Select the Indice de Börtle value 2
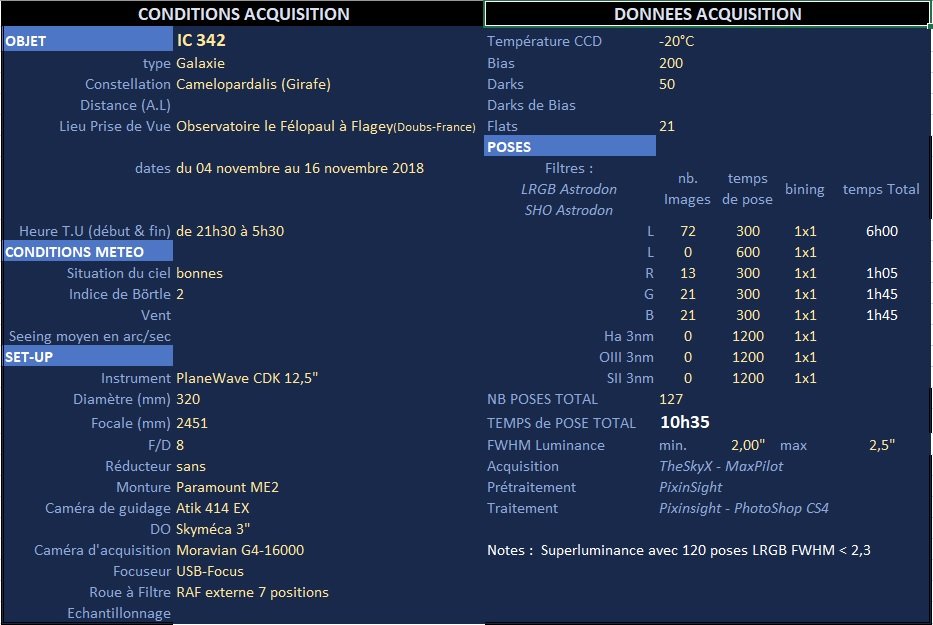The image size is (933, 625). tap(180, 294)
